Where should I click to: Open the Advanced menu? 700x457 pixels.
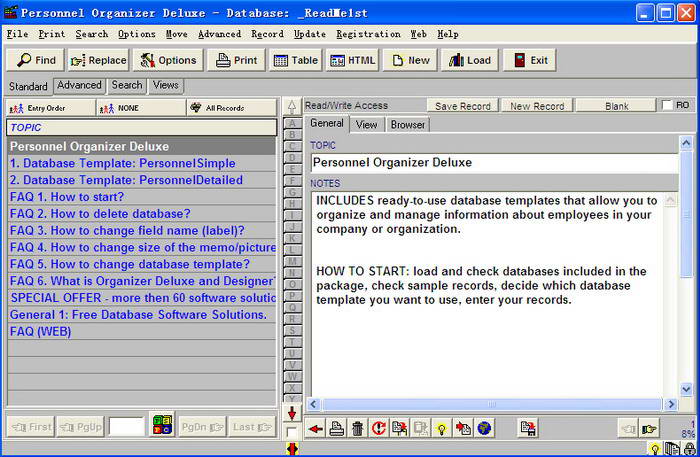220,34
